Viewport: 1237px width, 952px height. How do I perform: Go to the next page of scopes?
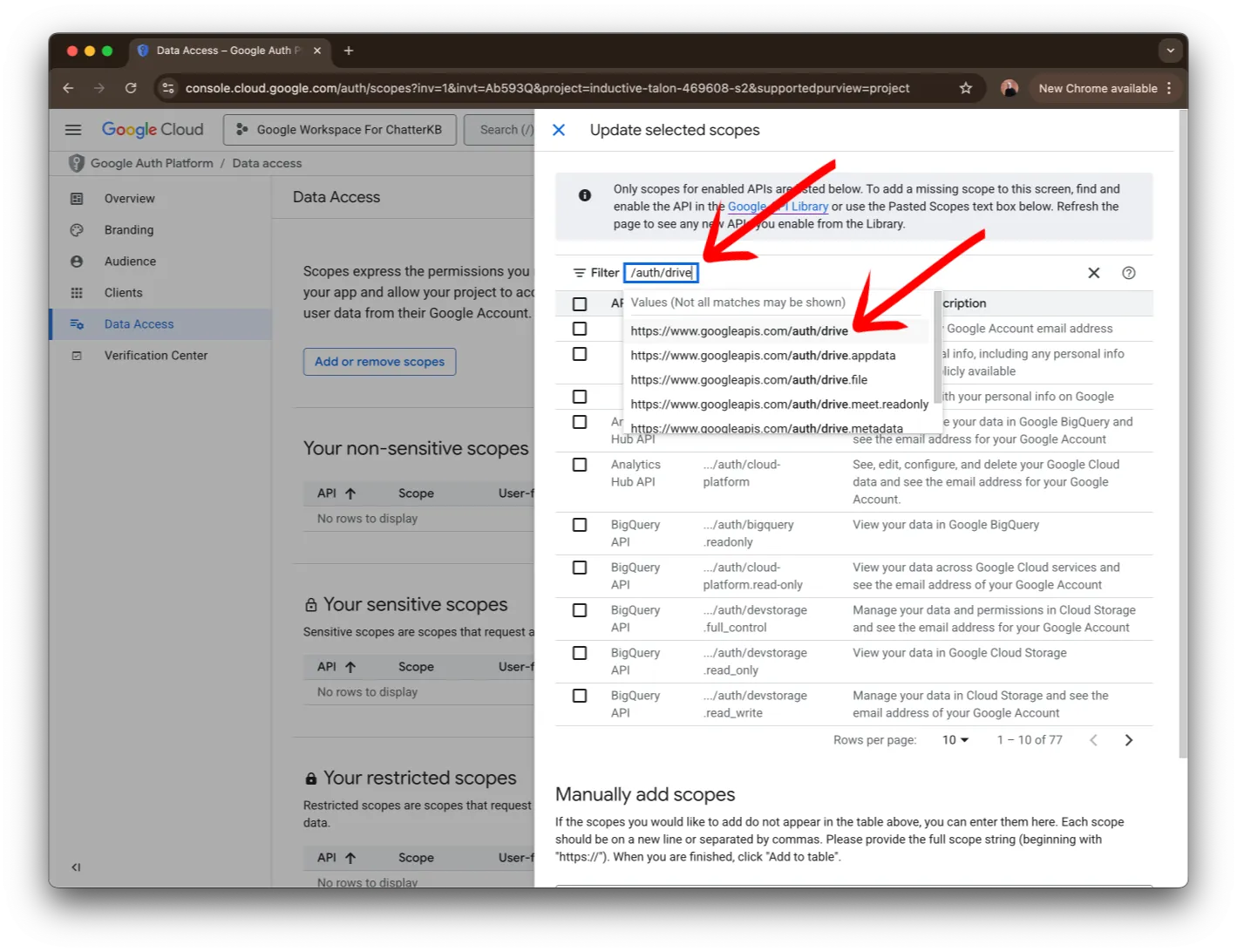click(1129, 740)
